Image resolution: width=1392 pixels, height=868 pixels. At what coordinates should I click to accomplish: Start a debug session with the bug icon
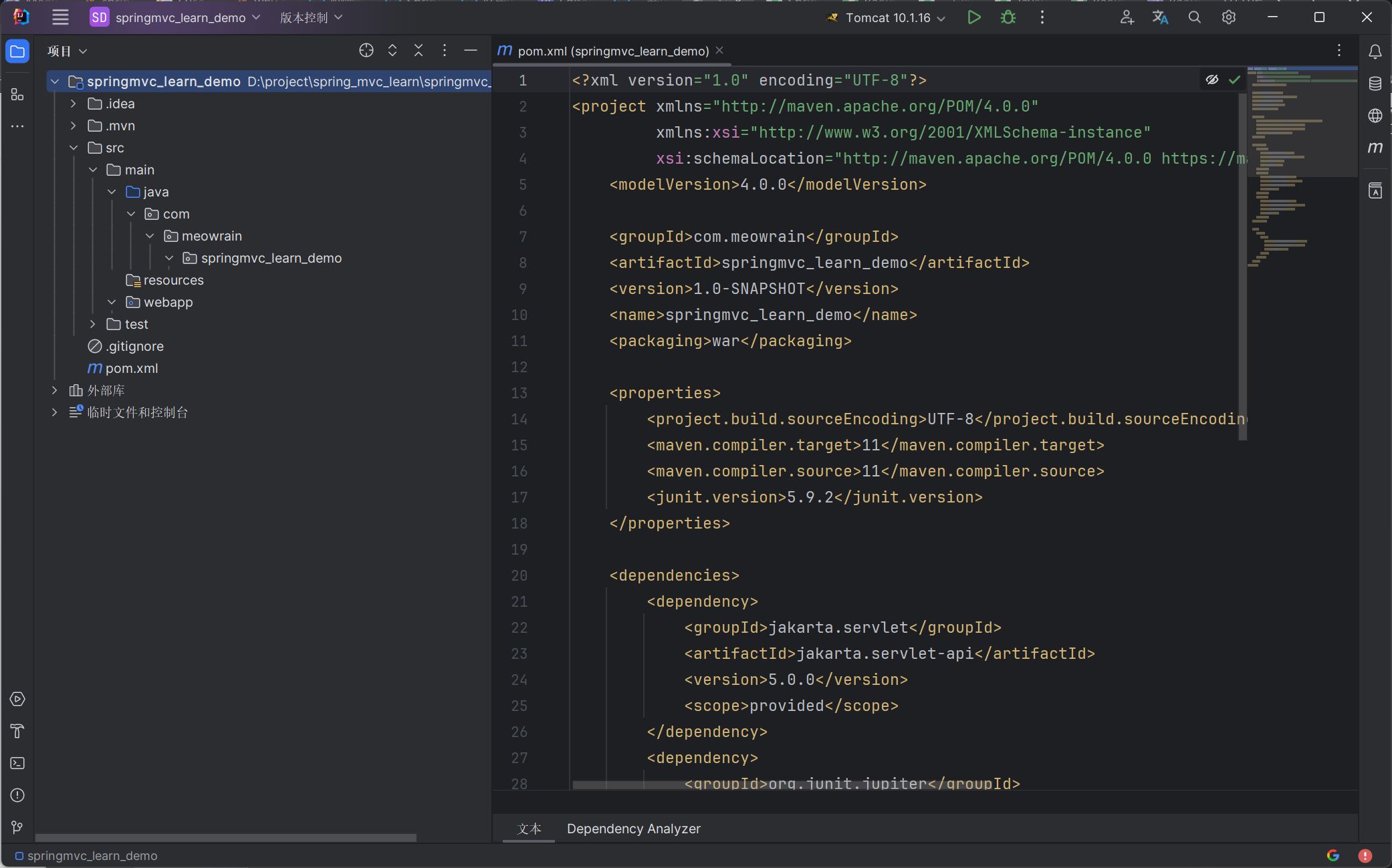click(x=1008, y=18)
